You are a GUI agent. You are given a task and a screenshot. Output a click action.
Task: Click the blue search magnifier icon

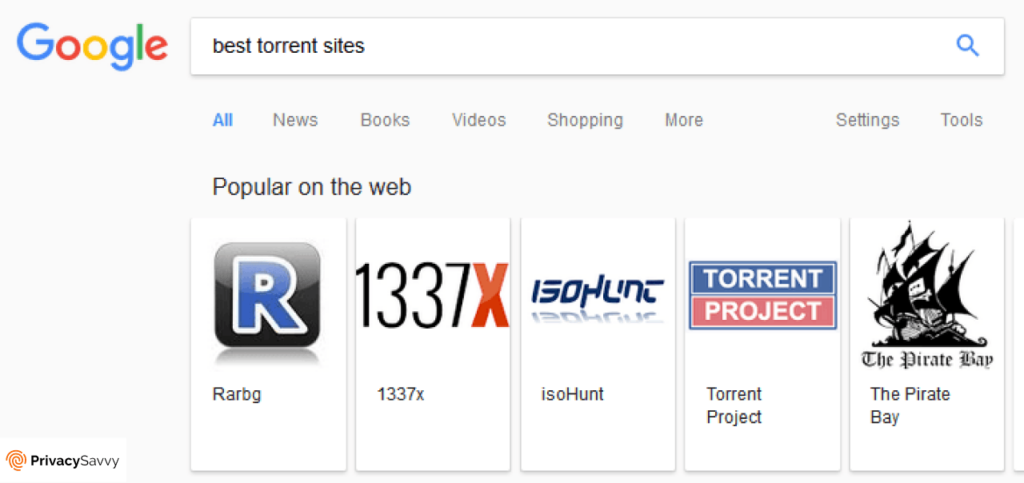pos(967,46)
